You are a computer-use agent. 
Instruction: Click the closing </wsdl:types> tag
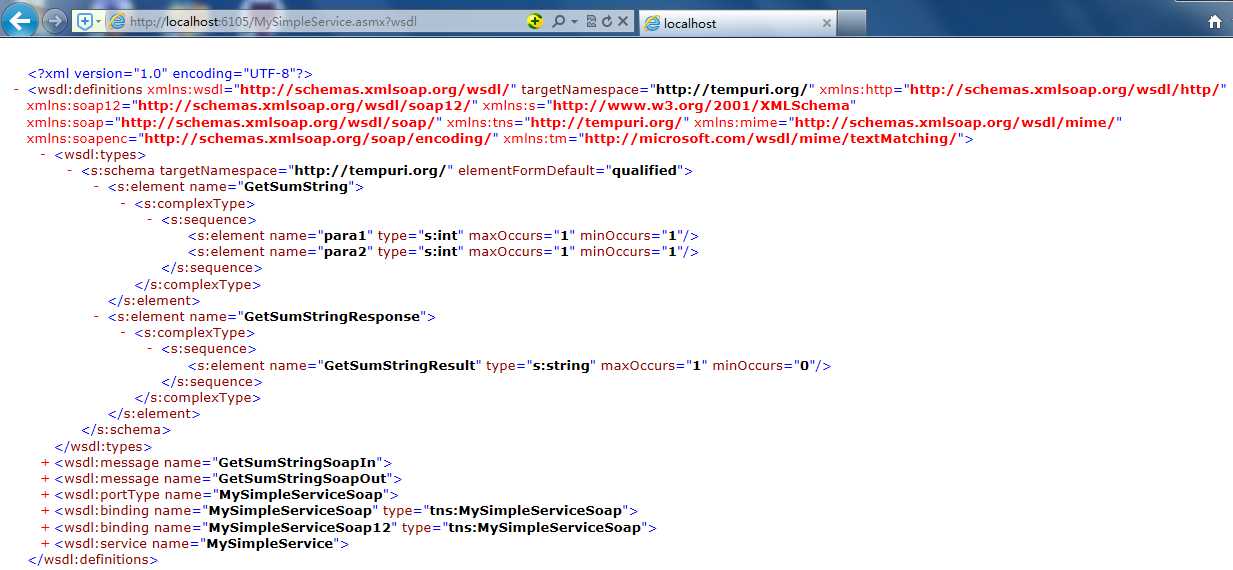coord(103,447)
